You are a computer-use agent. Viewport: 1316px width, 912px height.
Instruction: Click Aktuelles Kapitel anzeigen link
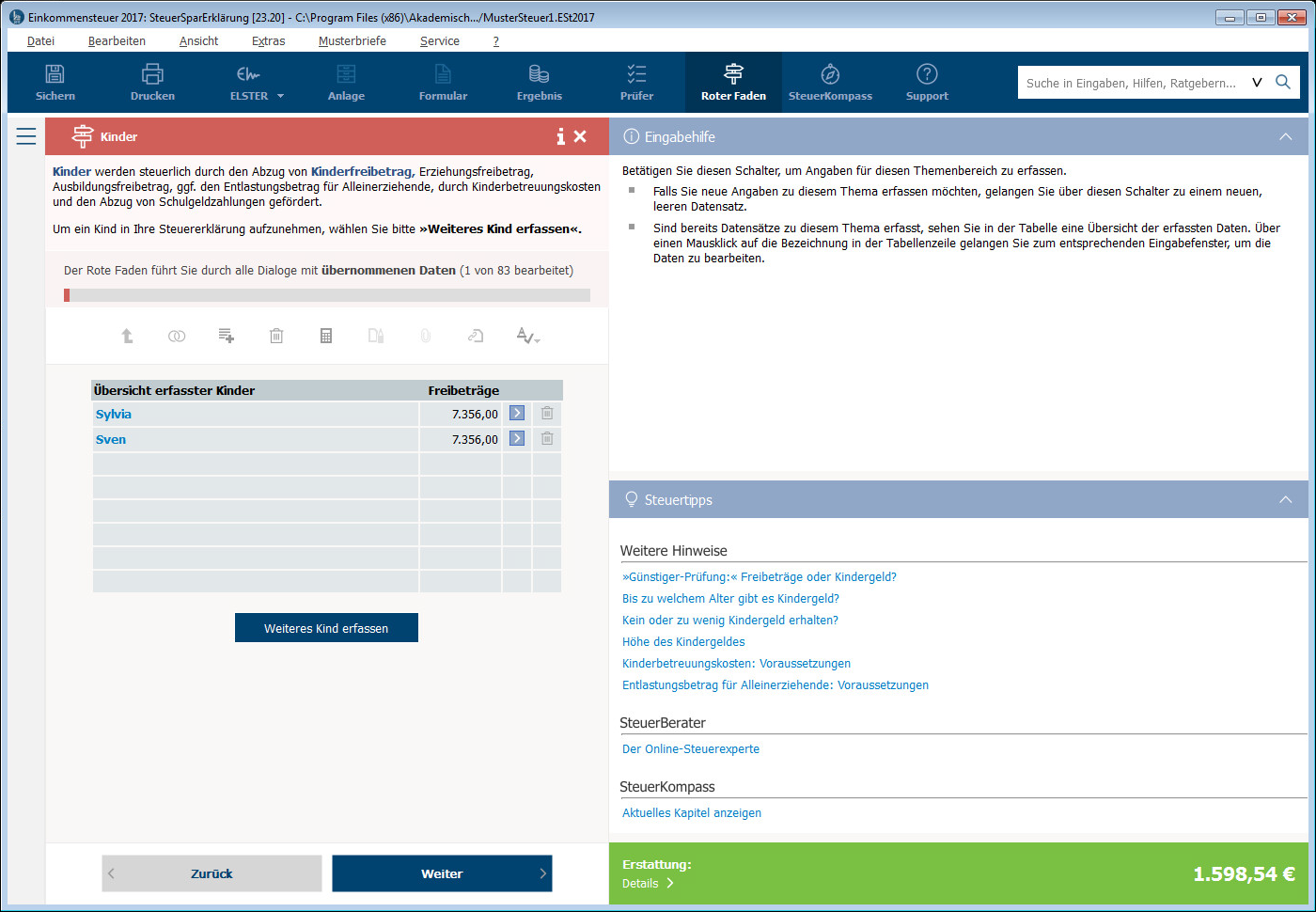click(692, 813)
